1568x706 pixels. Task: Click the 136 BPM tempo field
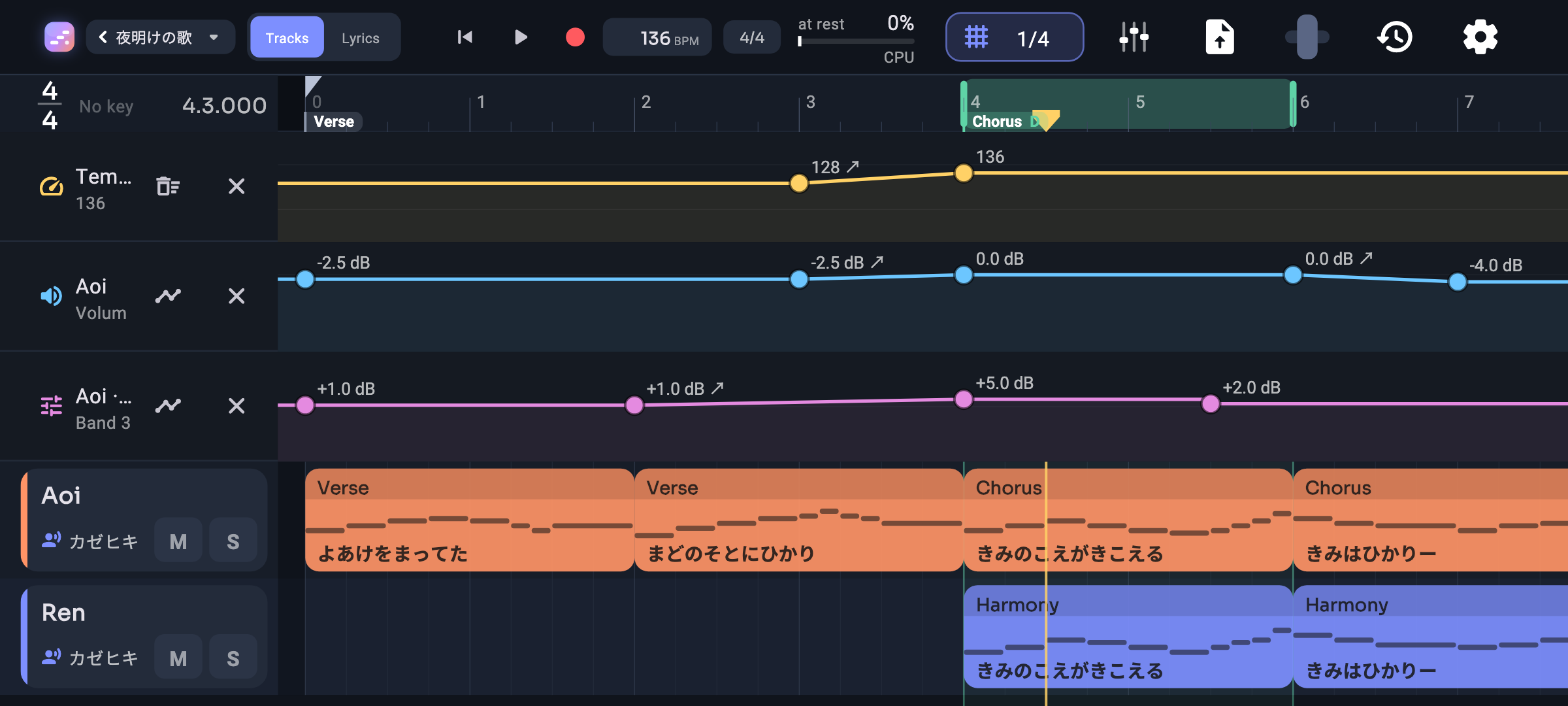coord(657,38)
